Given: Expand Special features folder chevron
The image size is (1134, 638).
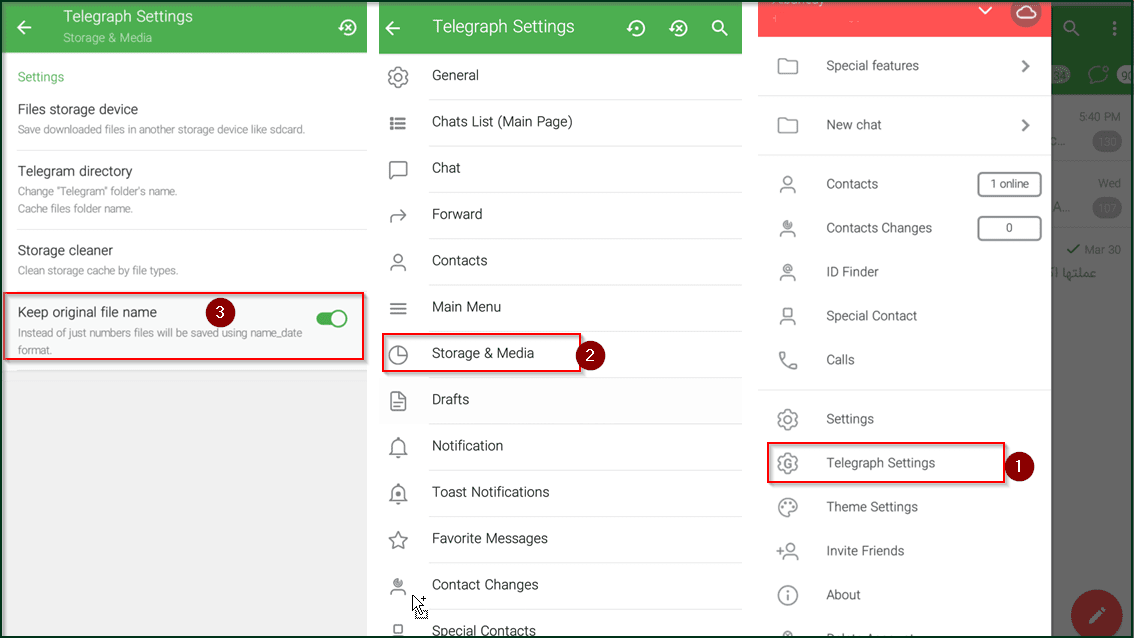Looking at the screenshot, I should [x=1026, y=66].
